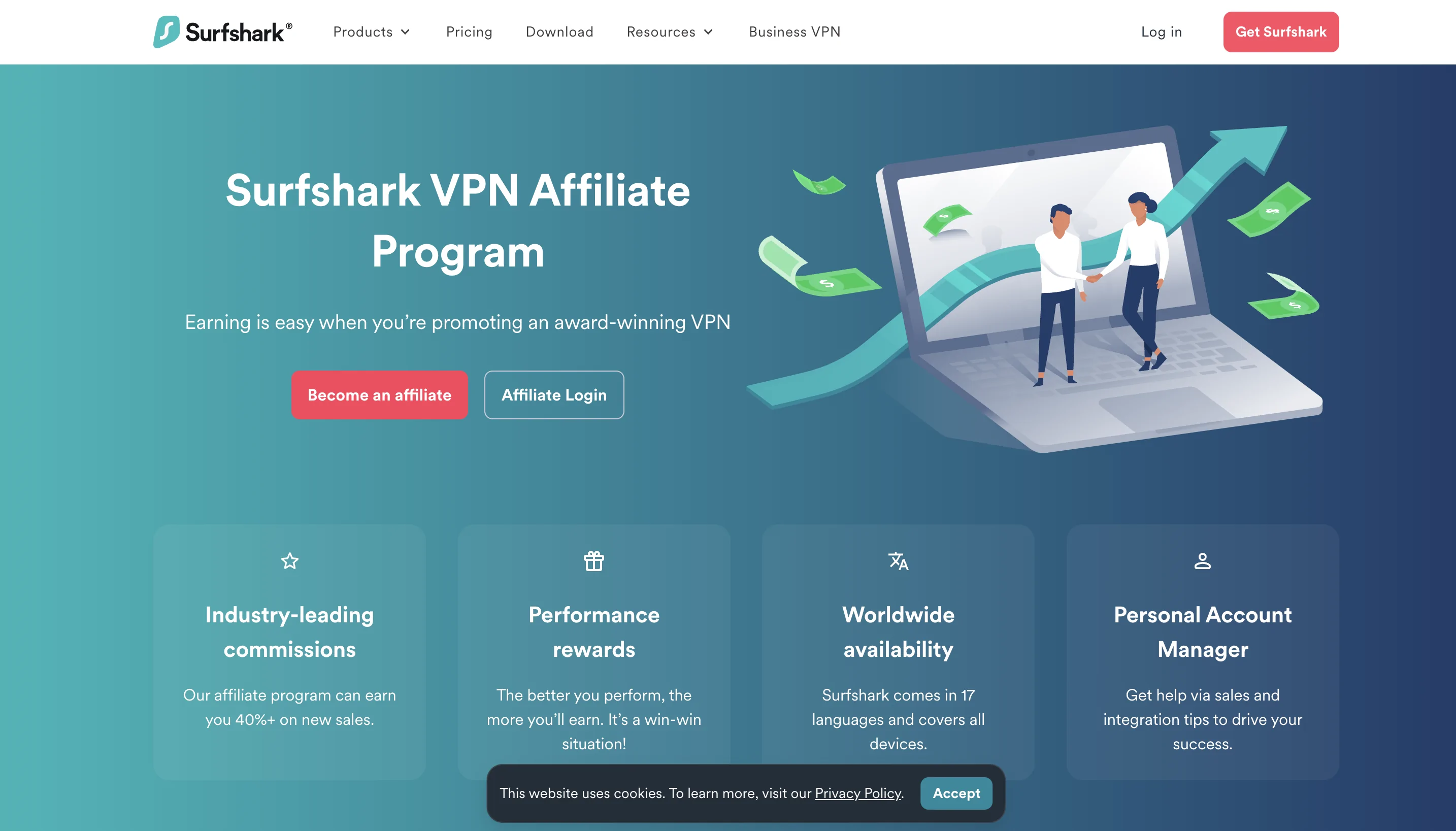Select the Industry-leading commissions card heading
1456x831 pixels.
pyautogui.click(x=290, y=633)
